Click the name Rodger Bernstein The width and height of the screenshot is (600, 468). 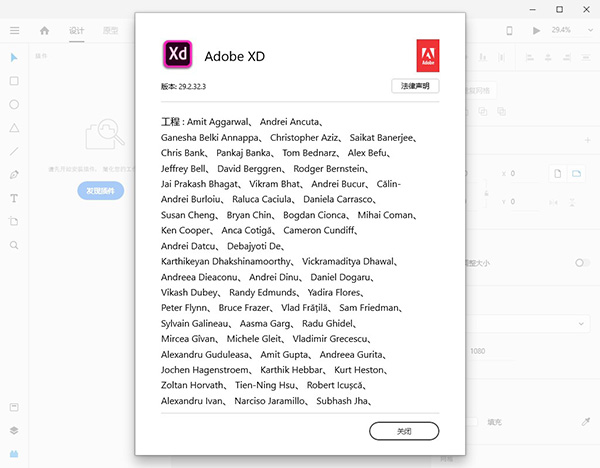[329, 168]
